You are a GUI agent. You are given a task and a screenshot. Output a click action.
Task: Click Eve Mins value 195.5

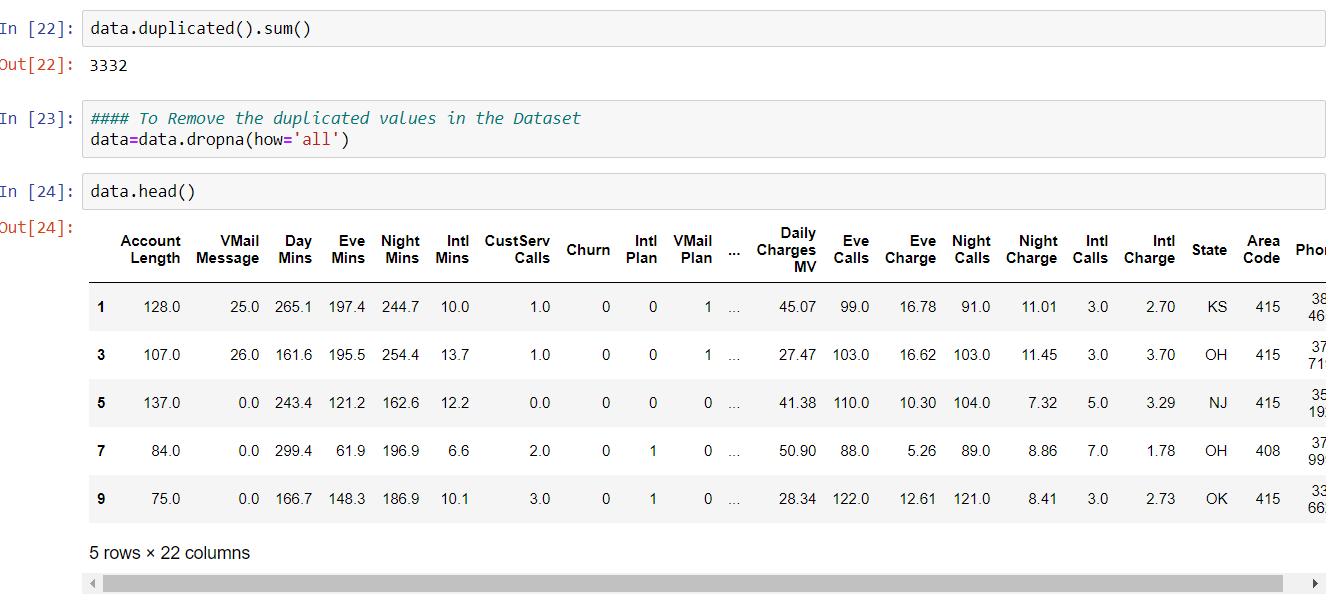click(x=347, y=355)
